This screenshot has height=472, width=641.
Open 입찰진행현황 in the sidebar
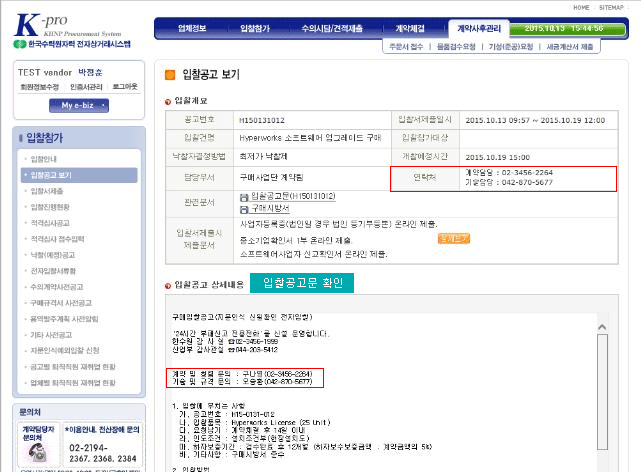click(x=50, y=207)
